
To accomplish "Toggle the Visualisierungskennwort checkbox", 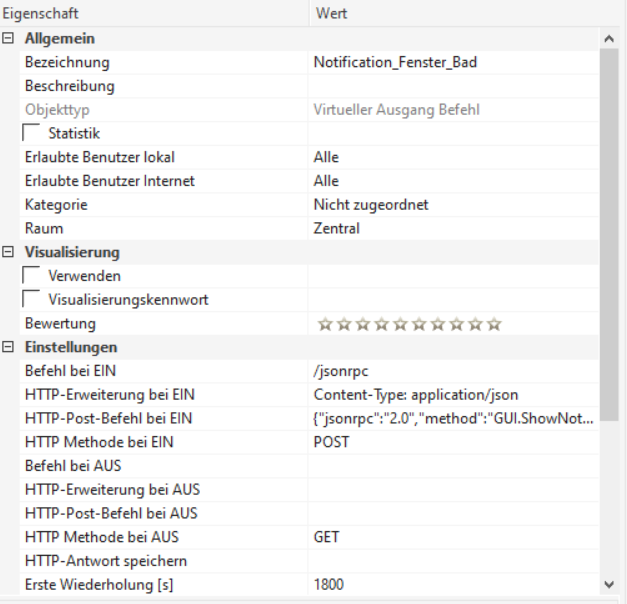I will click(32, 300).
